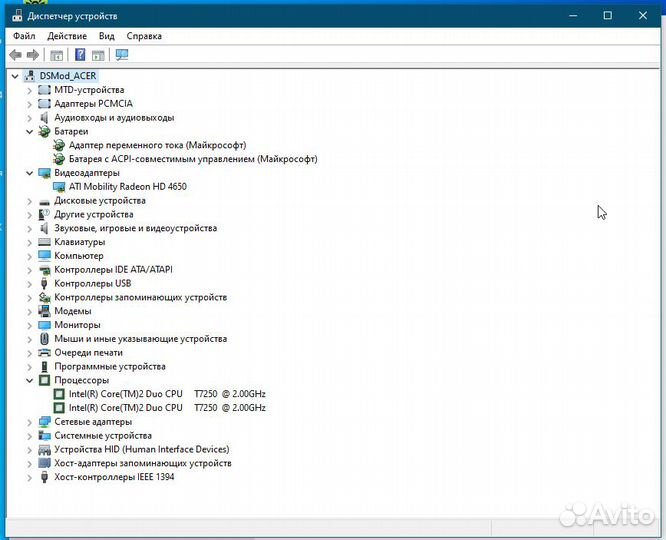Viewport: 666px width, 540px height.
Task: Click the Хост-контроллеры IEEE 1394 icon
Action: [x=44, y=477]
